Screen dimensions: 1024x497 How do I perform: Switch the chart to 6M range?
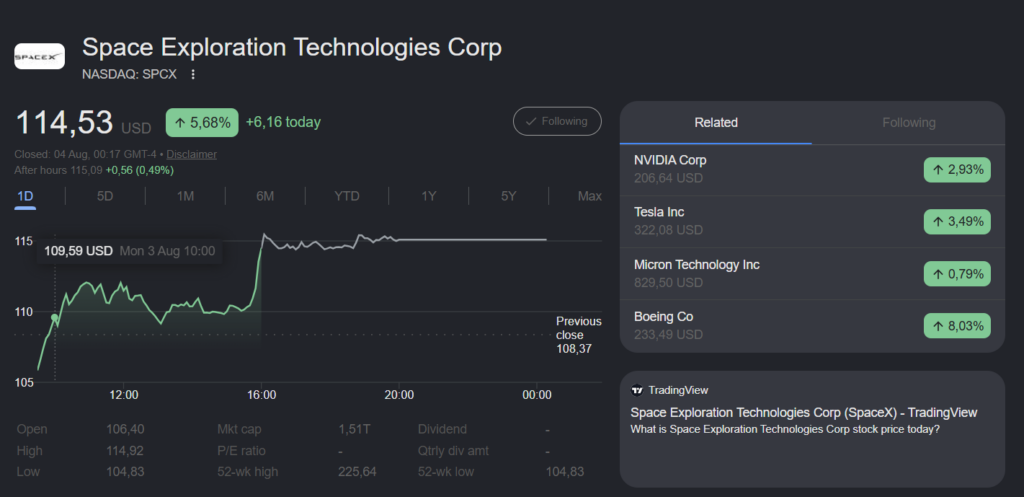click(265, 196)
